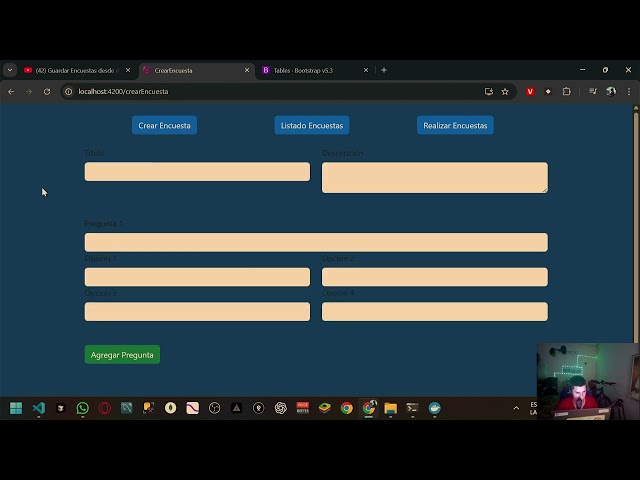Open WhatsApp from the taskbar
Screen dimensions: 640x480
pos(82,408)
